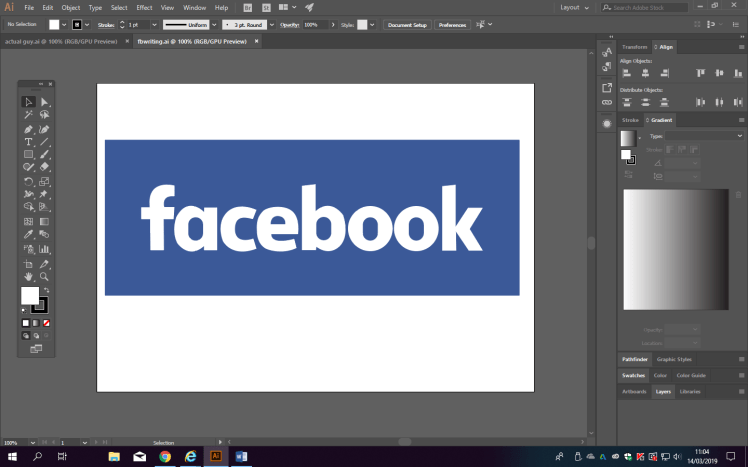Select the Gradient tool in toolbox

pyautogui.click(x=44, y=222)
